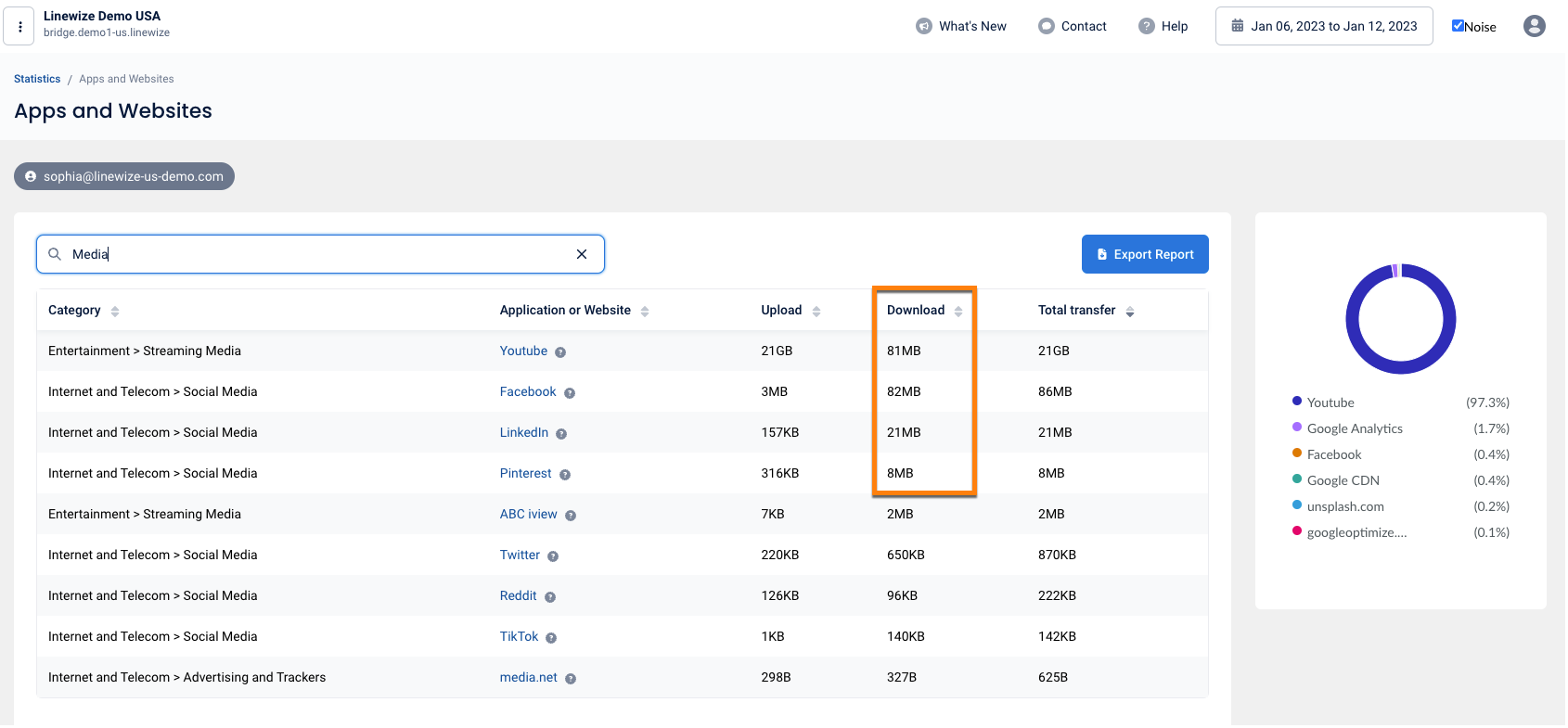Viewport: 1568px width, 728px height.
Task: Click info icon next to ABC iview
Action: [571, 516]
